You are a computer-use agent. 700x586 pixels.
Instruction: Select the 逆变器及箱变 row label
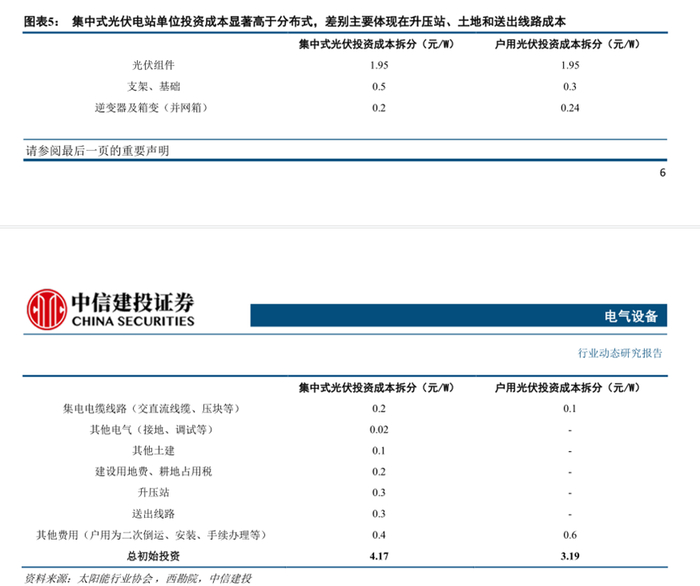[151, 108]
